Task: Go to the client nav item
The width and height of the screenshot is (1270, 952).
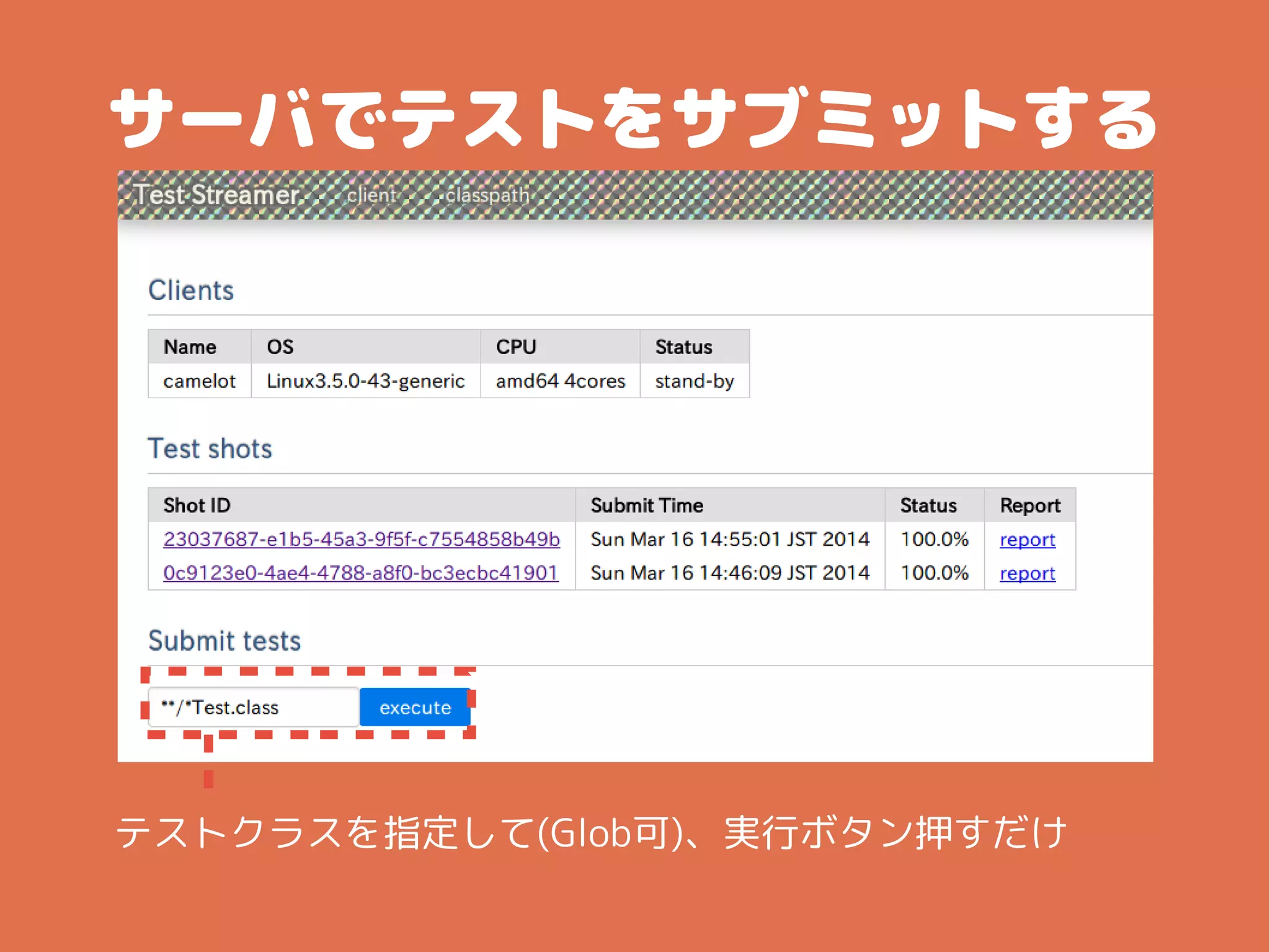Action: tap(371, 195)
